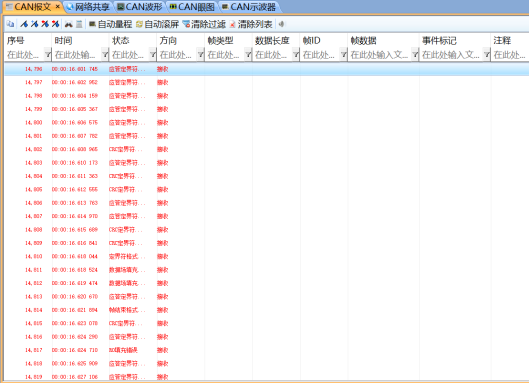529x383 pixels.
Task: Click the 注释 column header
Action: (x=510, y=41)
